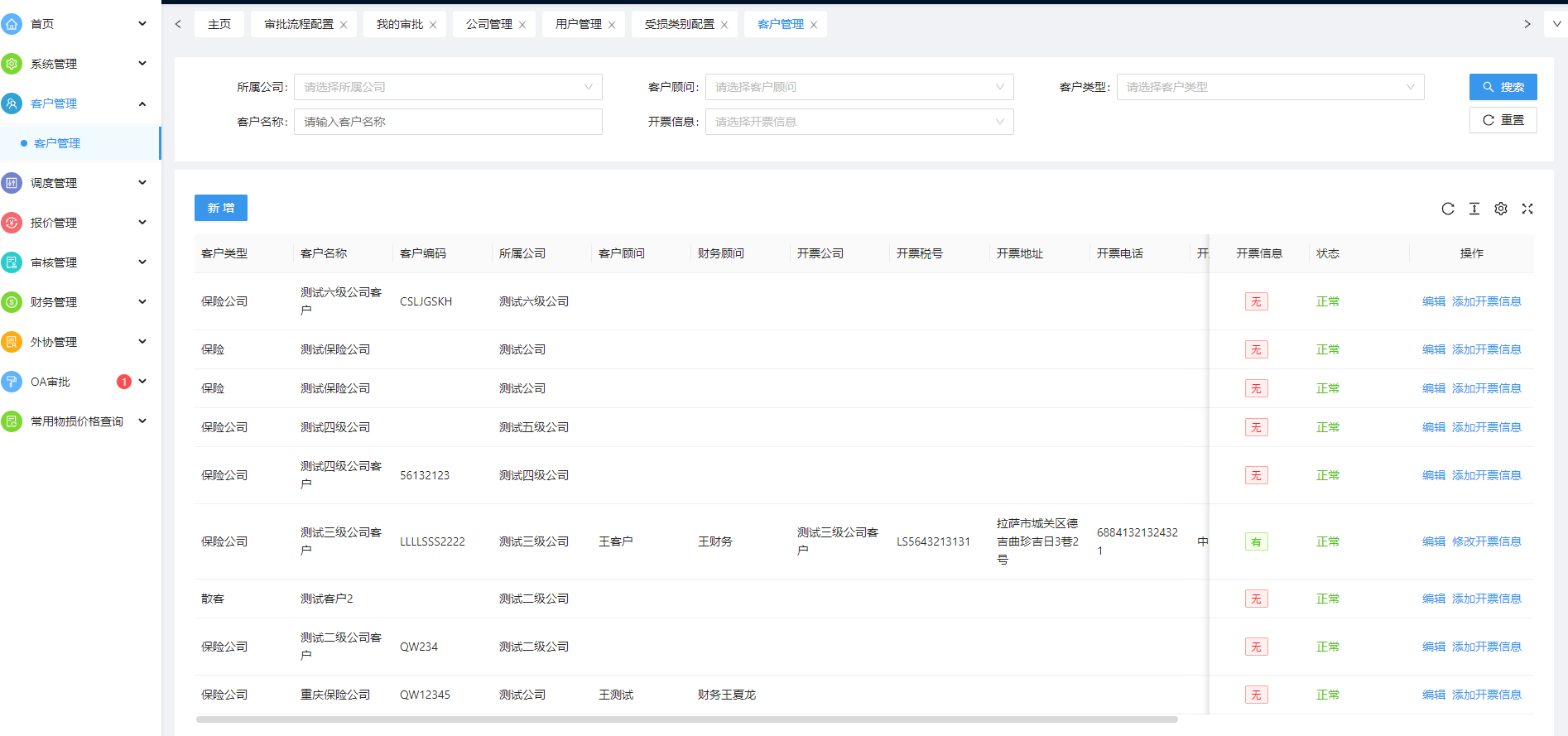Open the 所属公司 dropdown
Image resolution: width=1568 pixels, height=736 pixels.
point(448,87)
